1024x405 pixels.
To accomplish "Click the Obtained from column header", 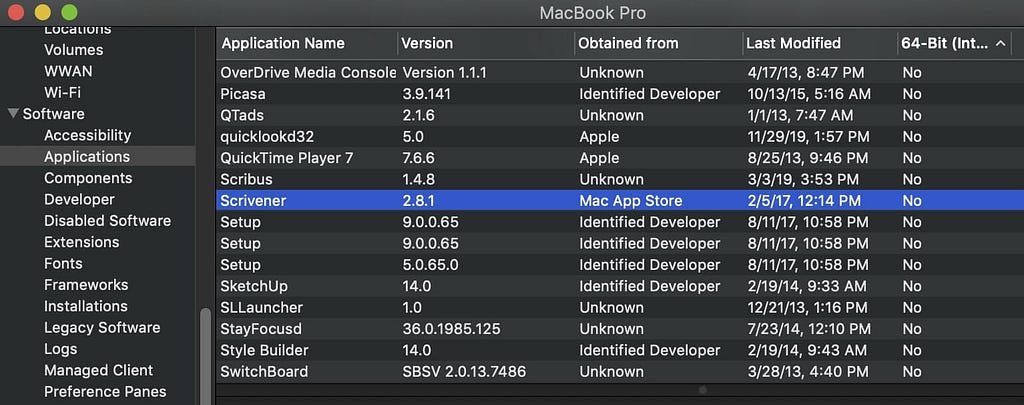I will pos(628,43).
